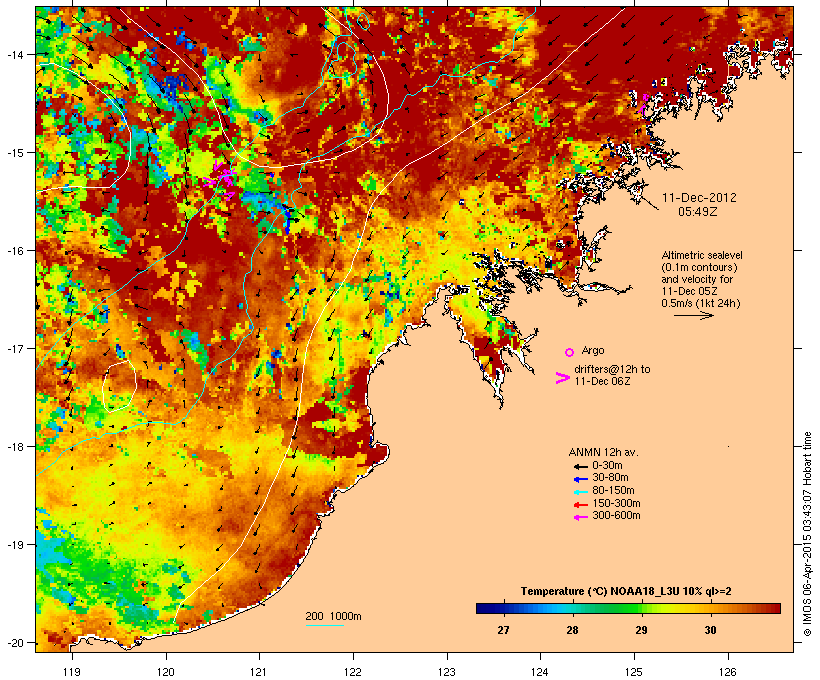Click the '200 1000m' isobath label

point(333,616)
